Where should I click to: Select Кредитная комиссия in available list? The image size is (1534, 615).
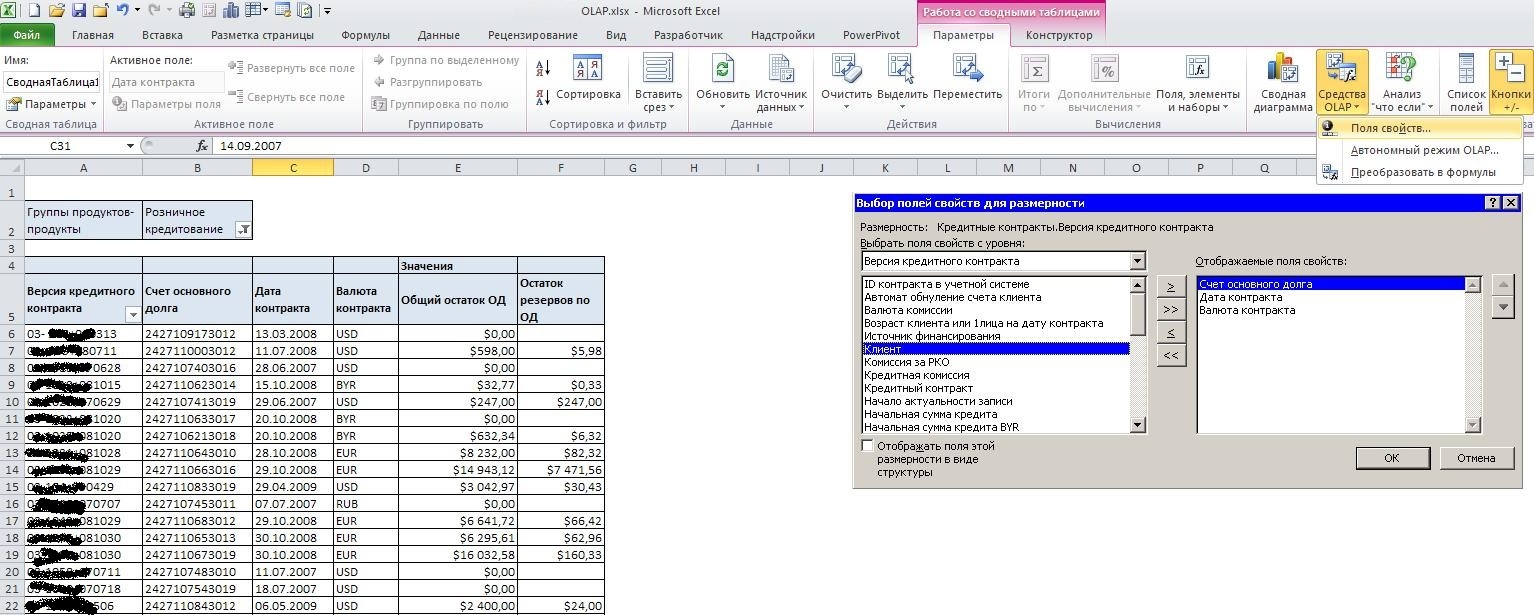coord(996,375)
